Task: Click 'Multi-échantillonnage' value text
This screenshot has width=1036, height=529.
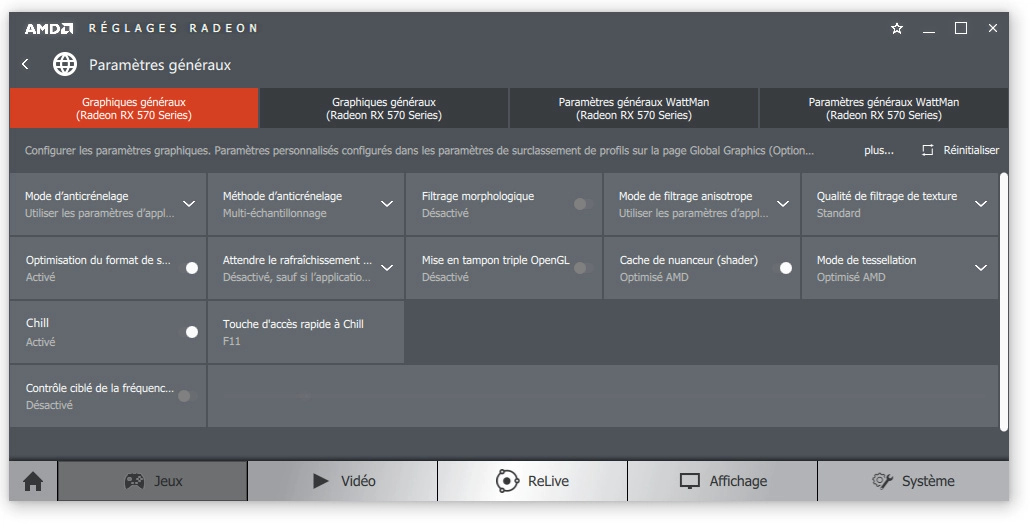Action: pos(274,213)
